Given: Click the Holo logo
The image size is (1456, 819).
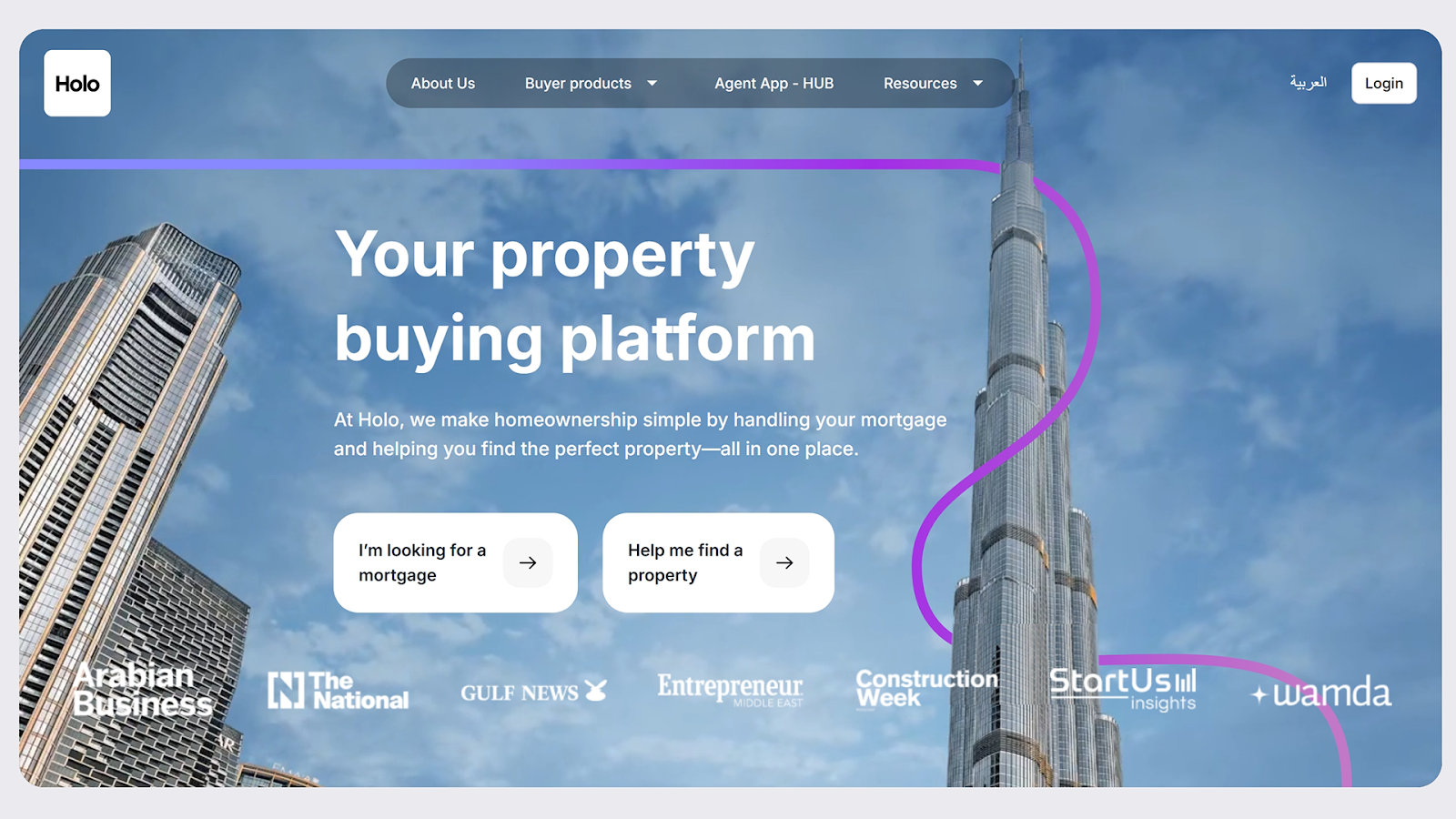Looking at the screenshot, I should 77,83.
